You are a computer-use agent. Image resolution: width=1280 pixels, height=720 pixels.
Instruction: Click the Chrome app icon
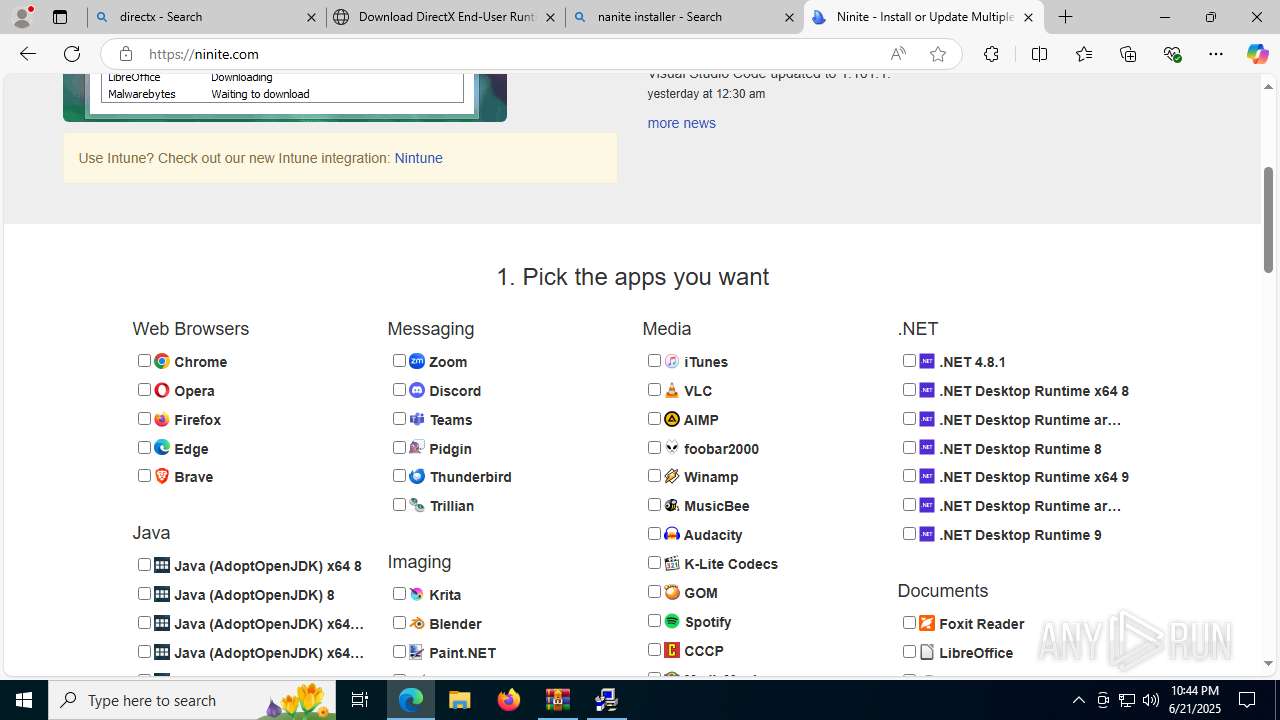pos(162,361)
